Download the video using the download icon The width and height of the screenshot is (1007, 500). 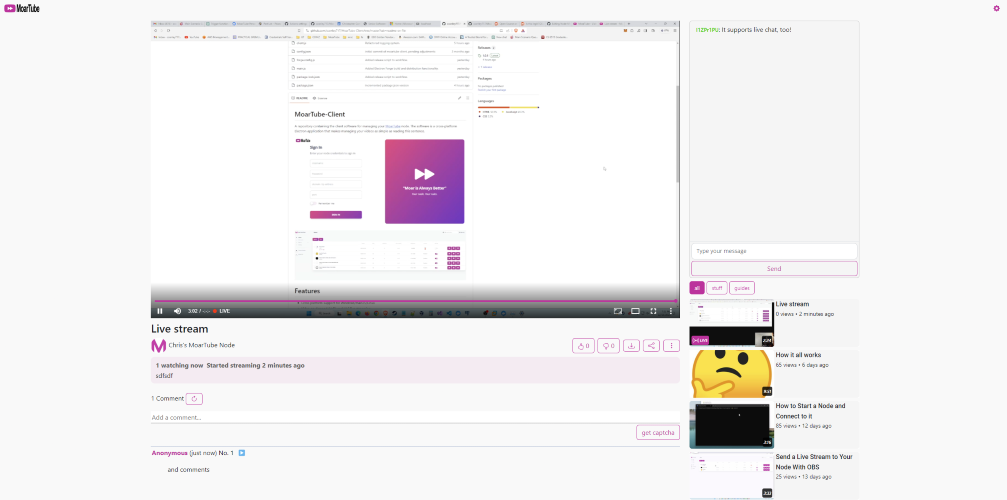631,346
